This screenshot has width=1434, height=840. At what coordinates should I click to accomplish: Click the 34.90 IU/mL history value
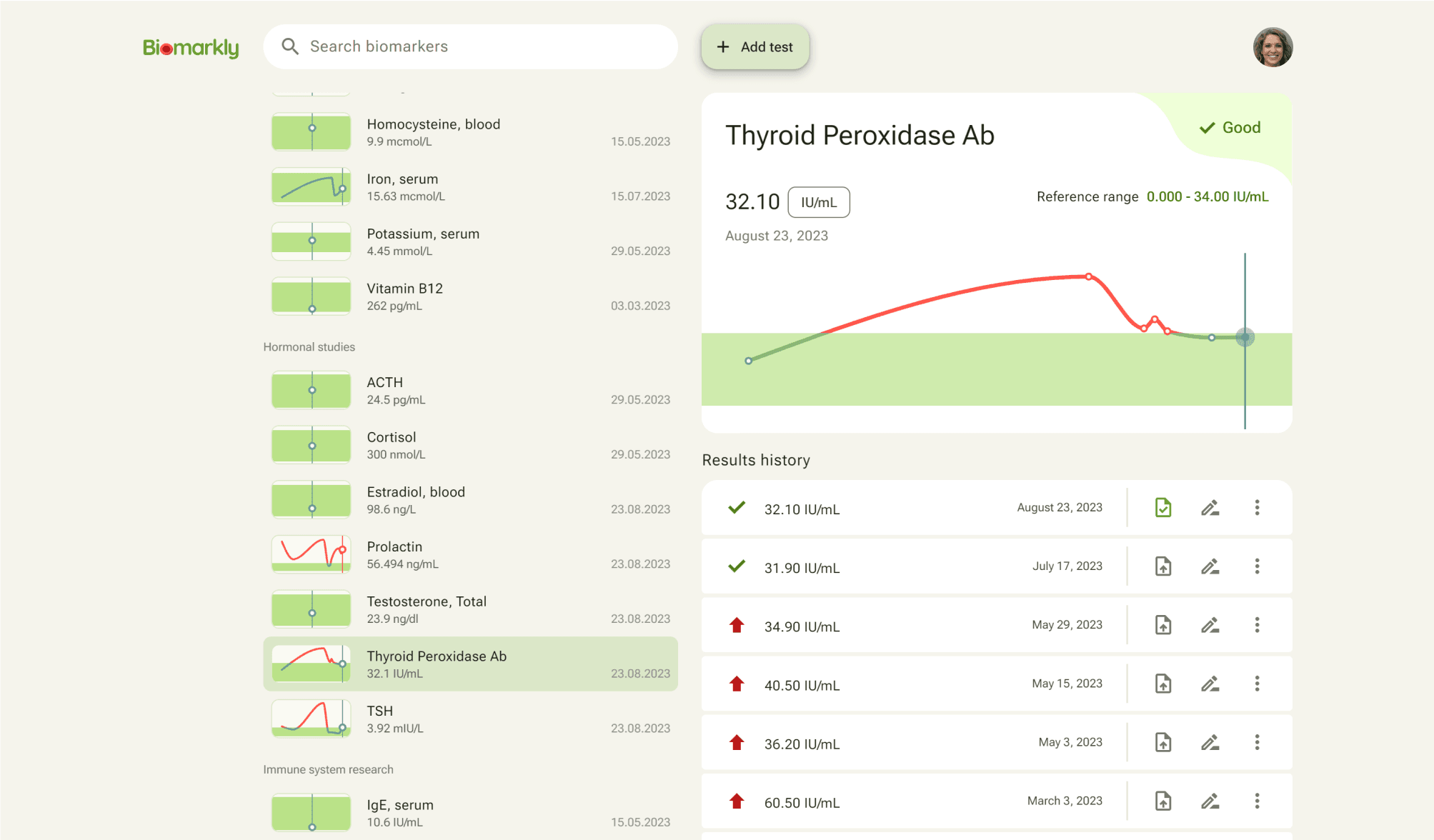pyautogui.click(x=802, y=626)
